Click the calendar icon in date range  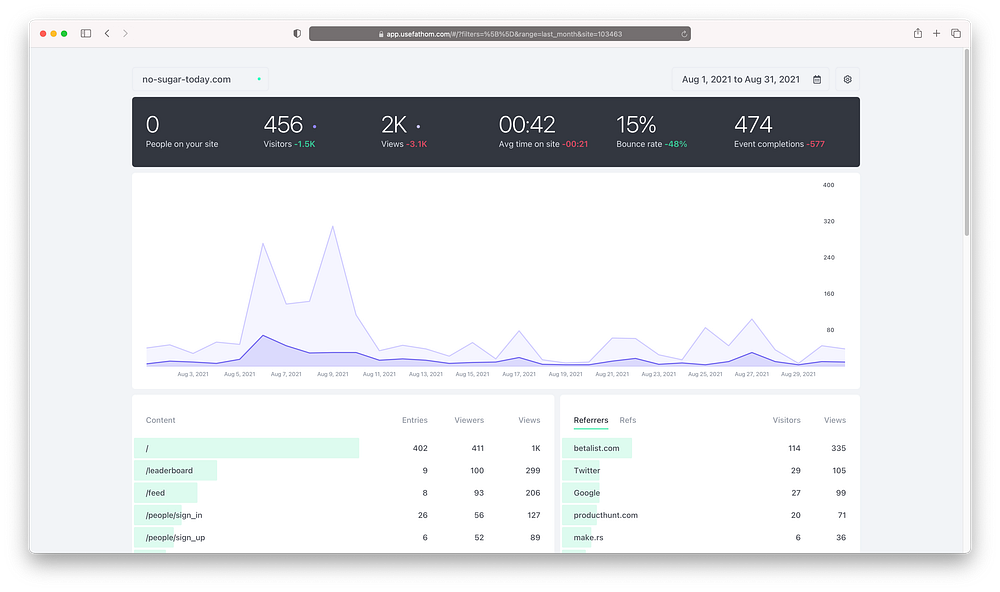pyautogui.click(x=817, y=80)
